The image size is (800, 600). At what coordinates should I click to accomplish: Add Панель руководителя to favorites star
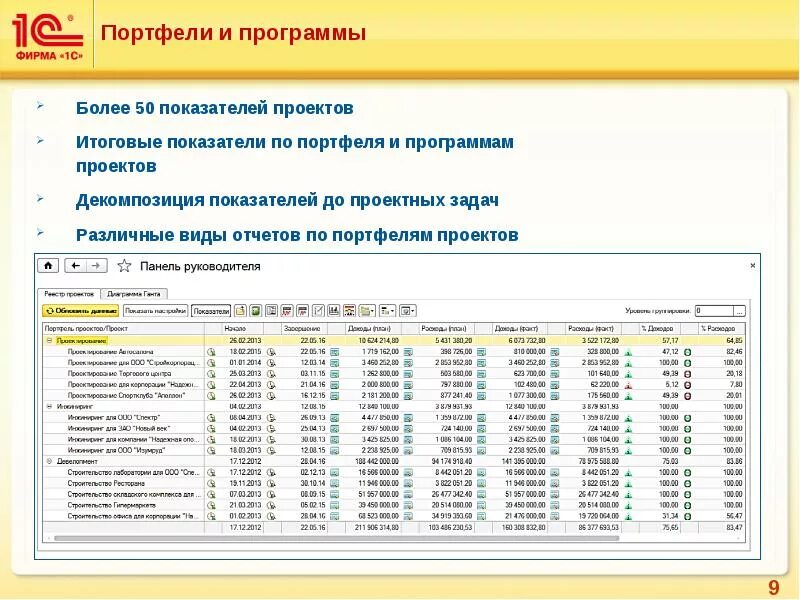point(124,266)
